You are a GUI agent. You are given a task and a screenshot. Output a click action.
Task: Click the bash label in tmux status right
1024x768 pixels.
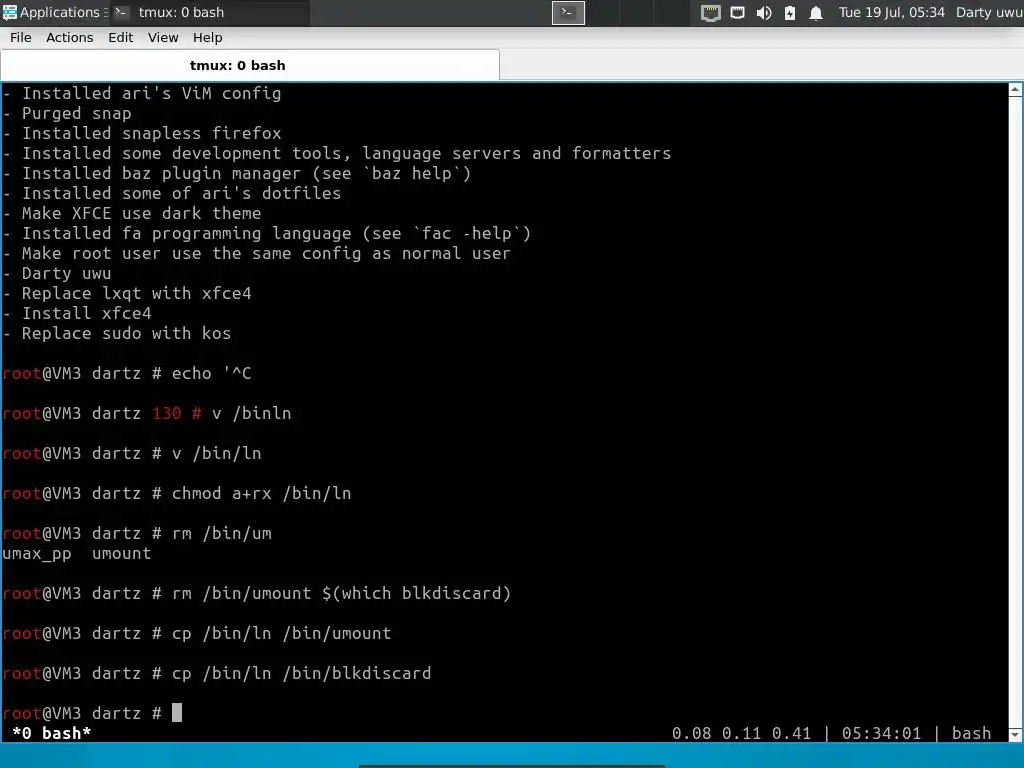(x=971, y=733)
